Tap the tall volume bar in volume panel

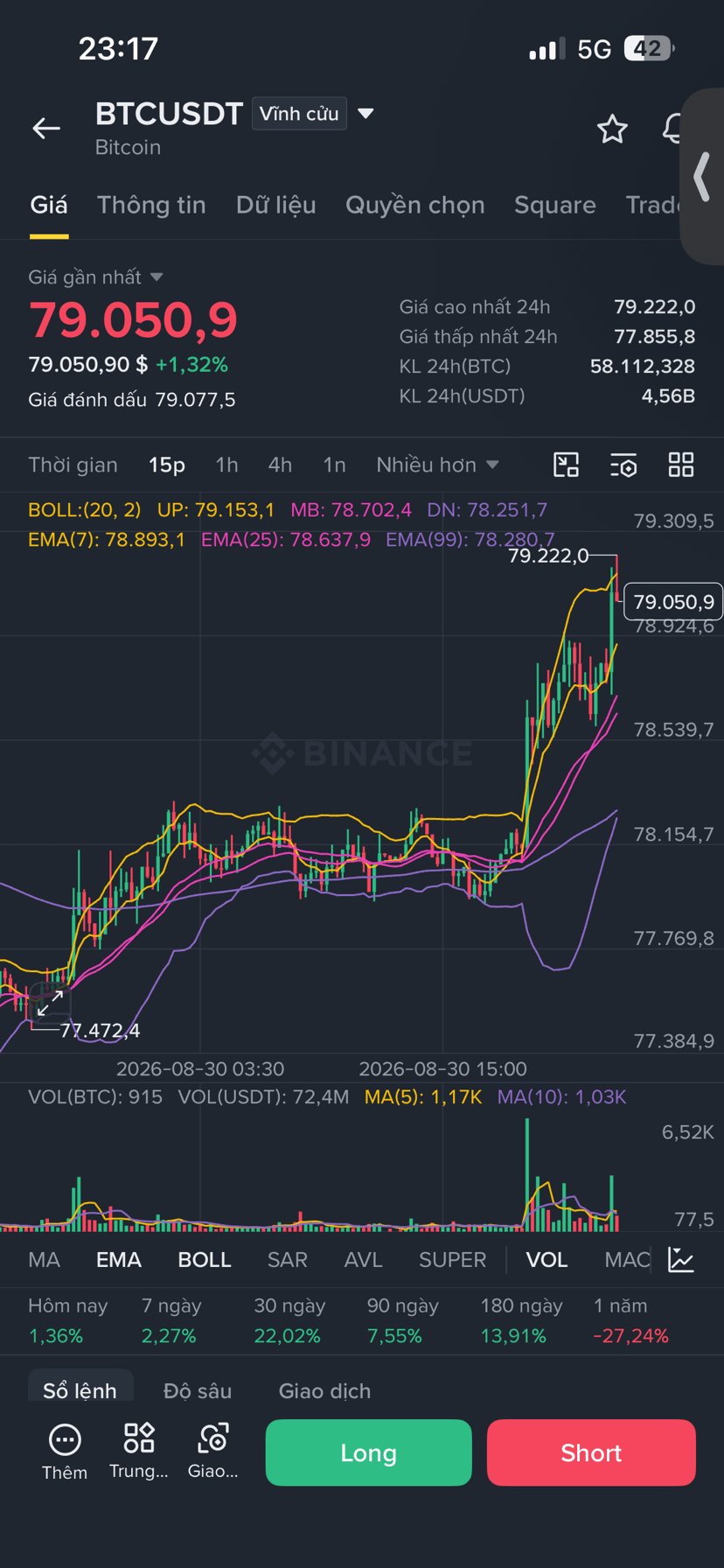click(527, 1174)
